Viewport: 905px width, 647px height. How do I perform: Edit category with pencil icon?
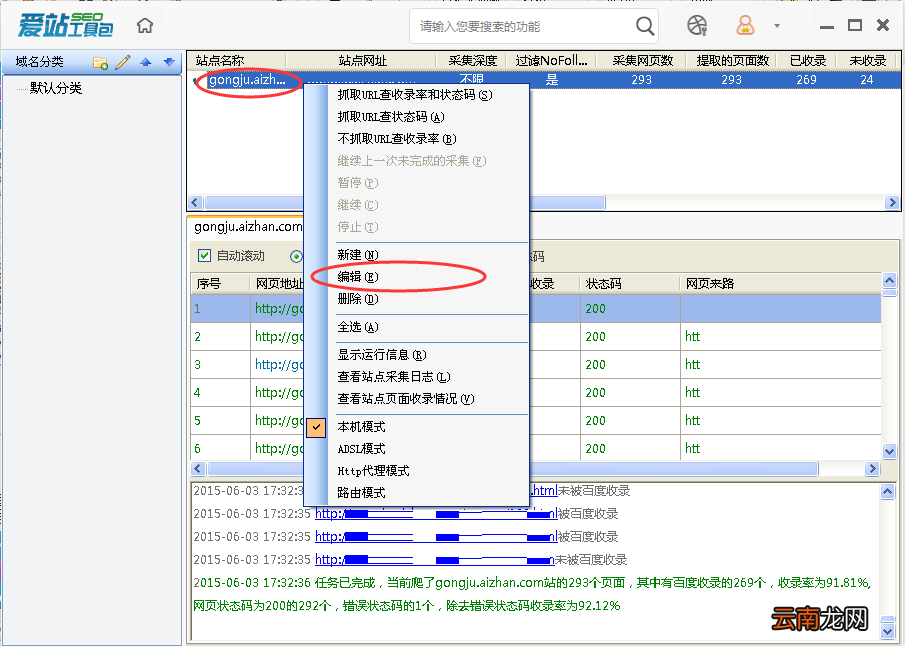tap(123, 62)
